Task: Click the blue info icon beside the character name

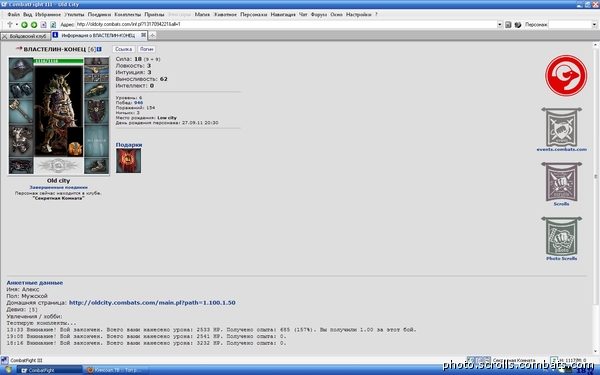Action: pyautogui.click(x=99, y=49)
